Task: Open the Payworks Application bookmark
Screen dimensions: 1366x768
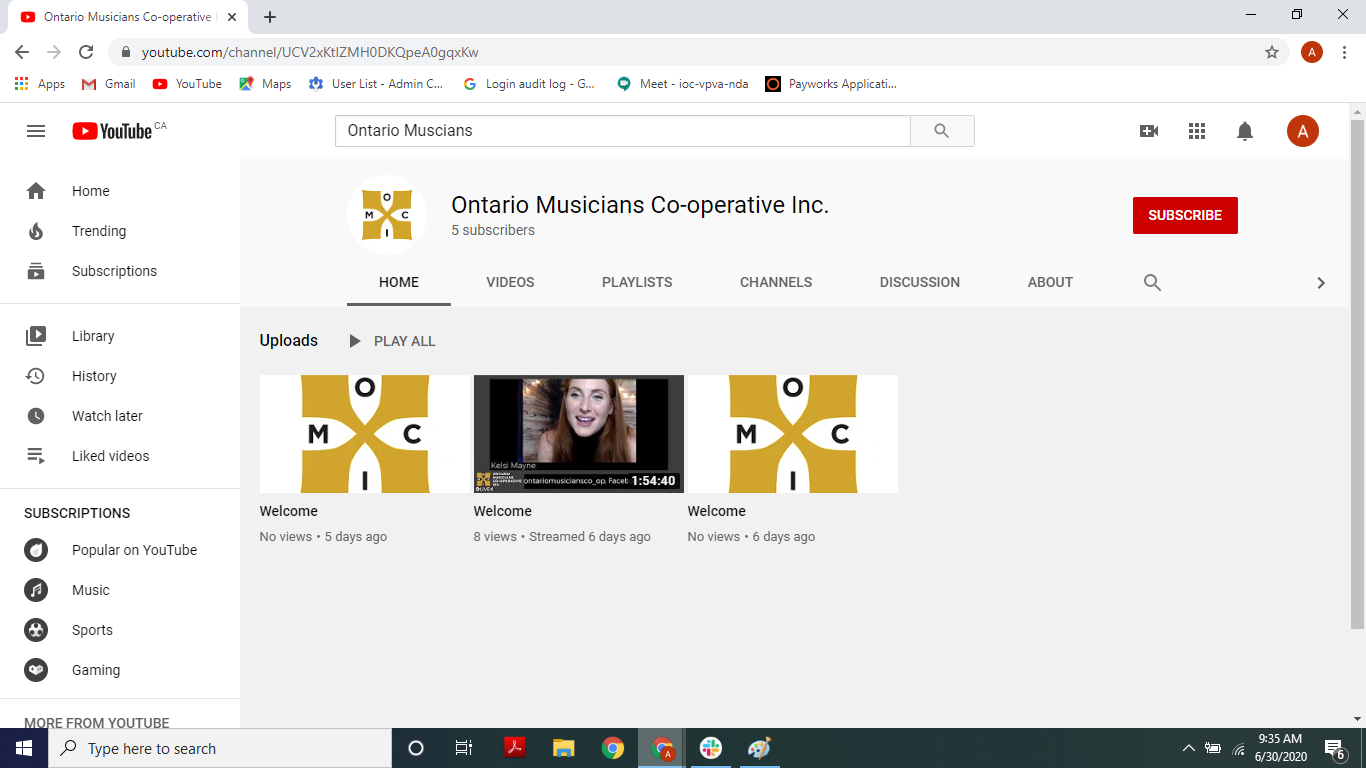Action: (x=831, y=84)
